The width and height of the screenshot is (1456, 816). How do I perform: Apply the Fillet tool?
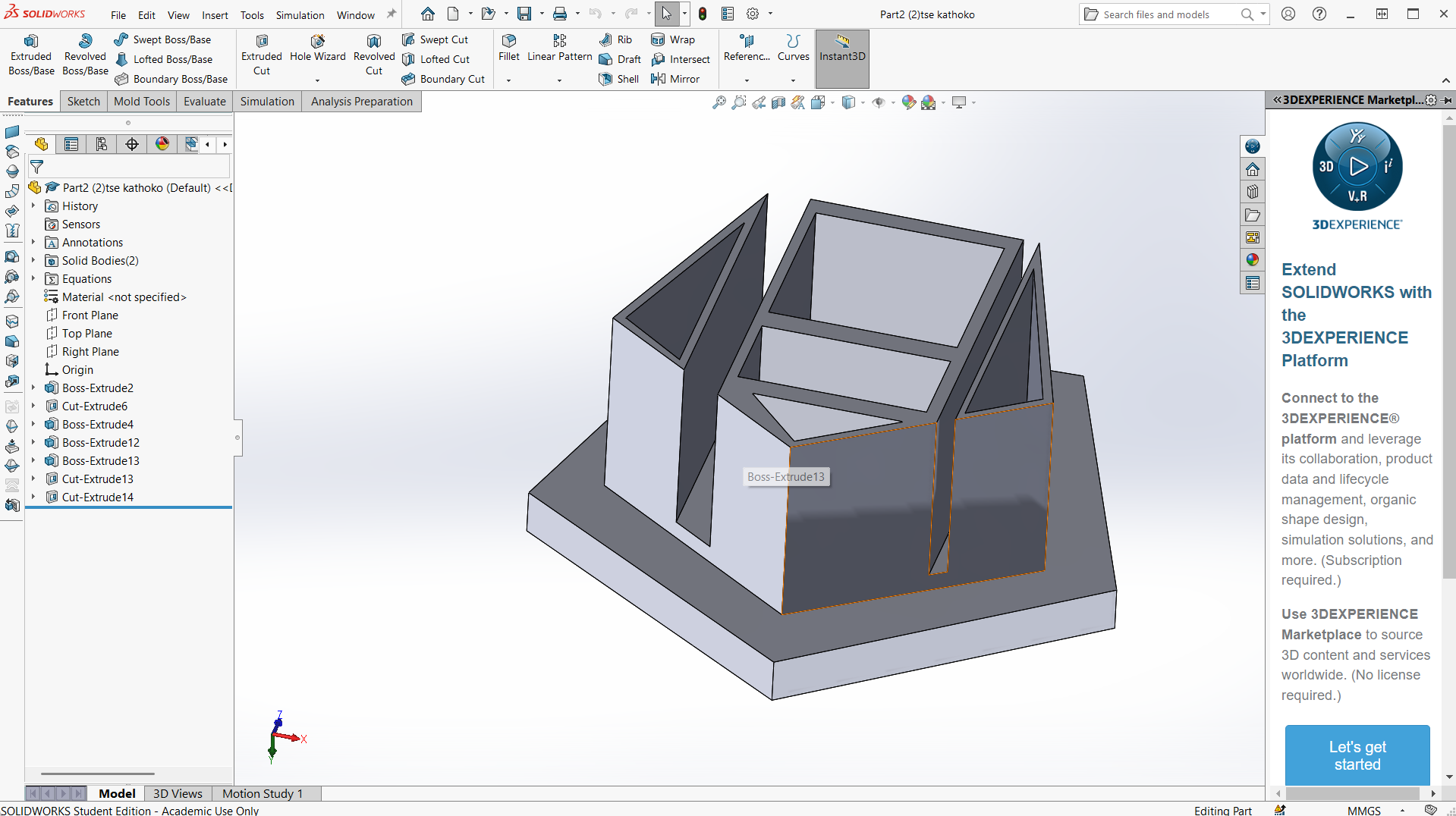509,49
